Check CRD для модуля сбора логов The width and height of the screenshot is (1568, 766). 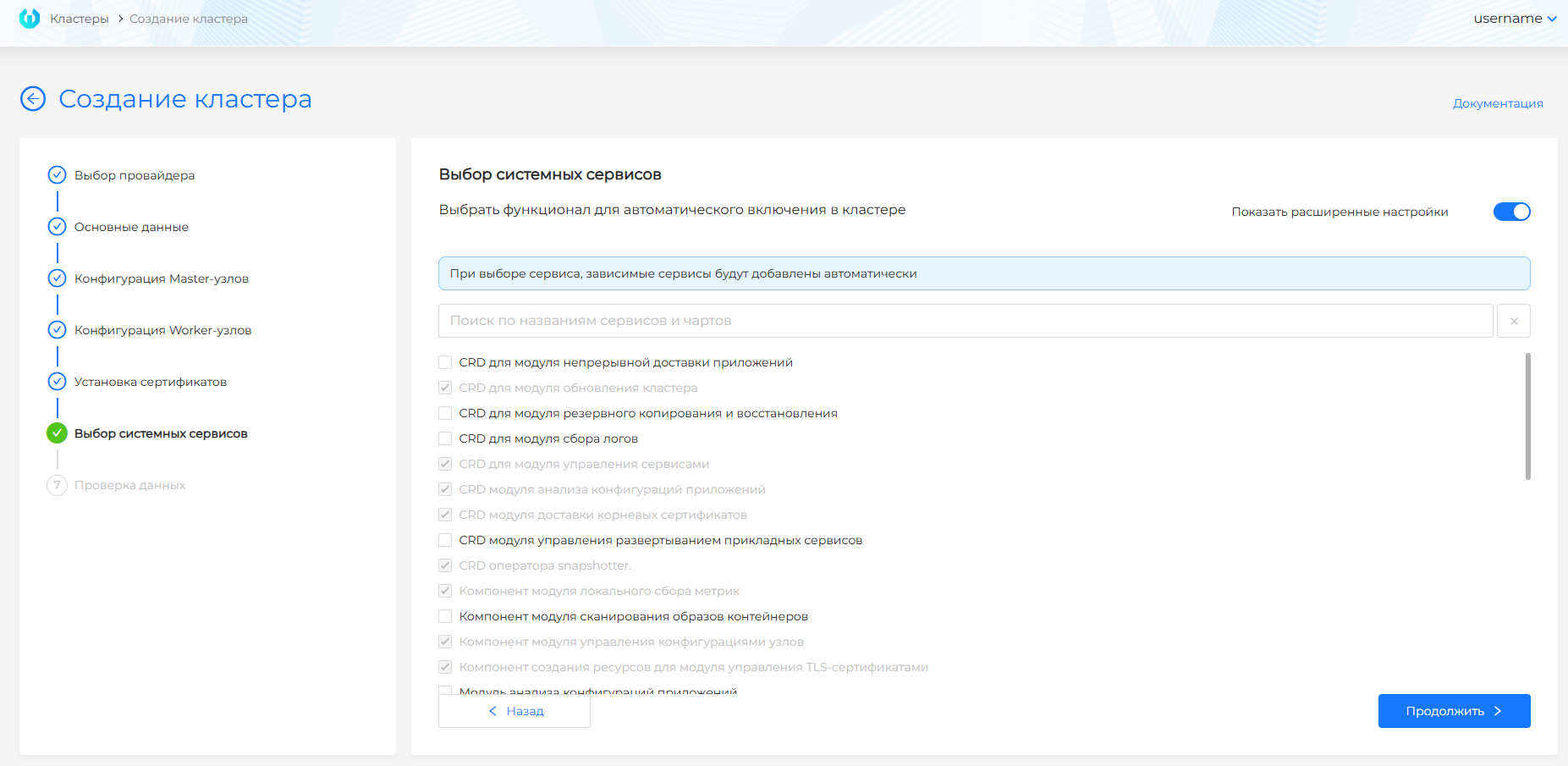pos(444,438)
